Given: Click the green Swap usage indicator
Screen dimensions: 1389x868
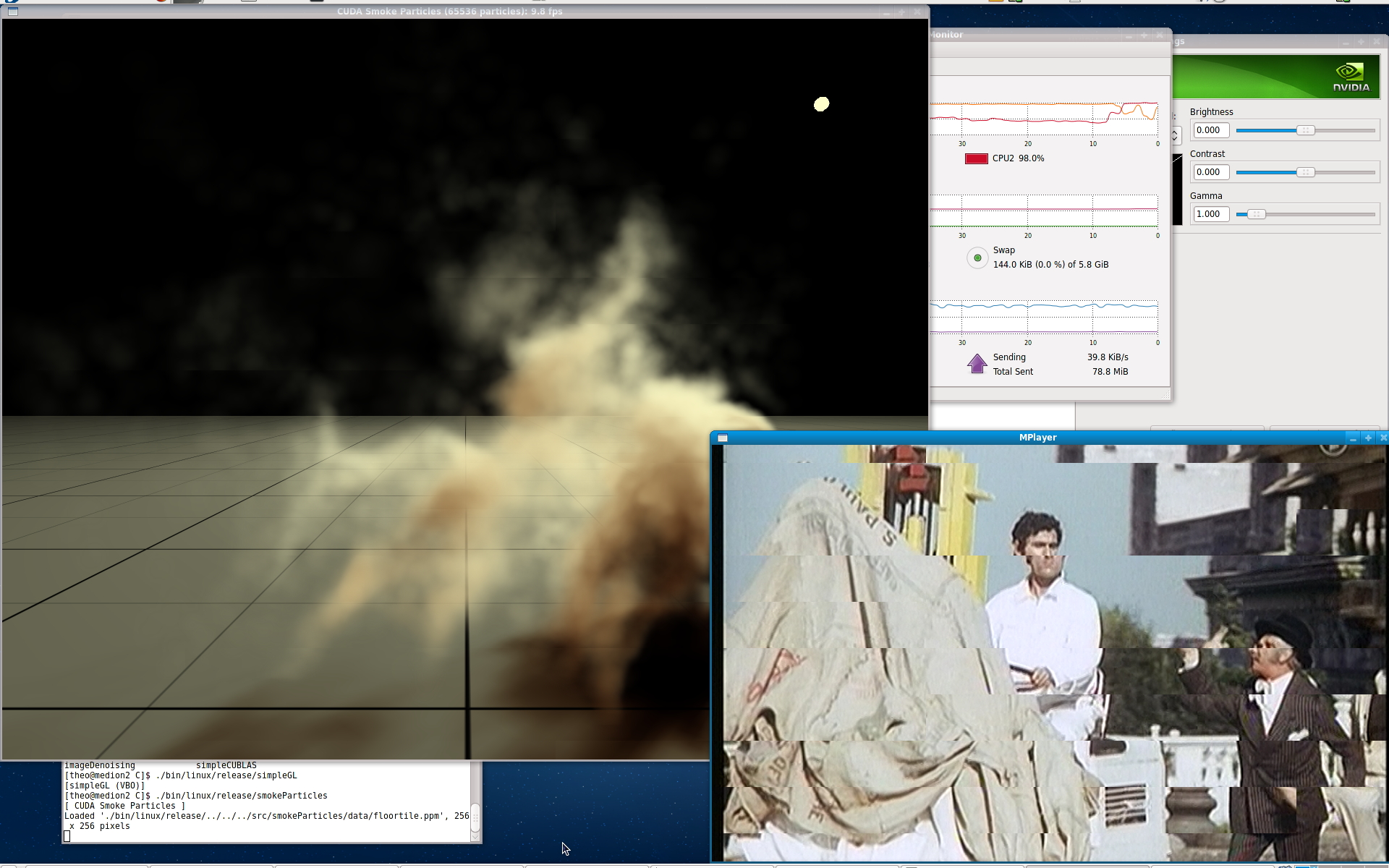Looking at the screenshot, I should click(977, 258).
